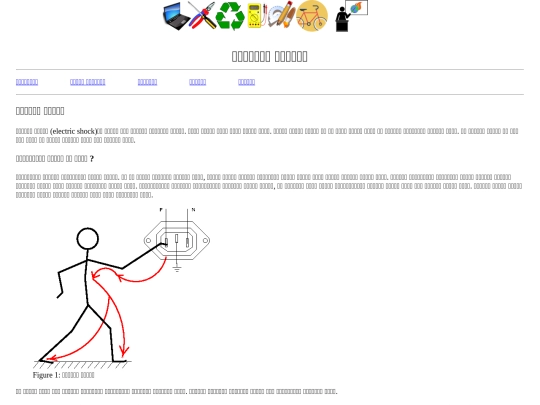Screen dimensions: 540x405
Task: Click the hatched ground line under figure
Action: pos(82,364)
